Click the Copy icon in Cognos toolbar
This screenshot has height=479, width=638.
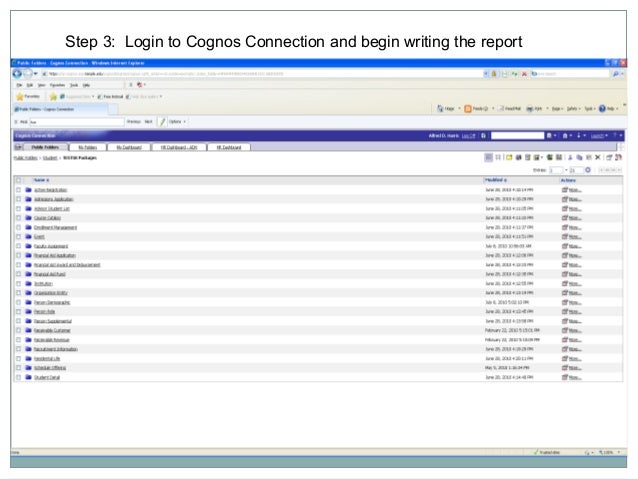tap(579, 157)
